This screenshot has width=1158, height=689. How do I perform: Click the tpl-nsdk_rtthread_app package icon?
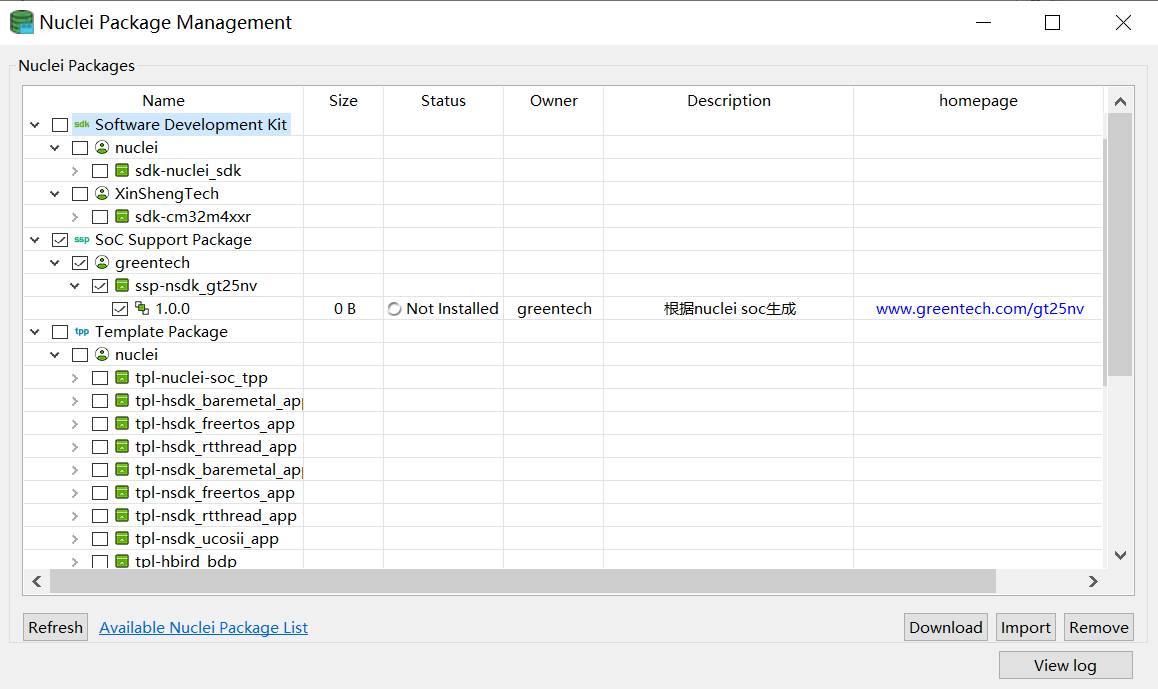pyautogui.click(x=123, y=515)
